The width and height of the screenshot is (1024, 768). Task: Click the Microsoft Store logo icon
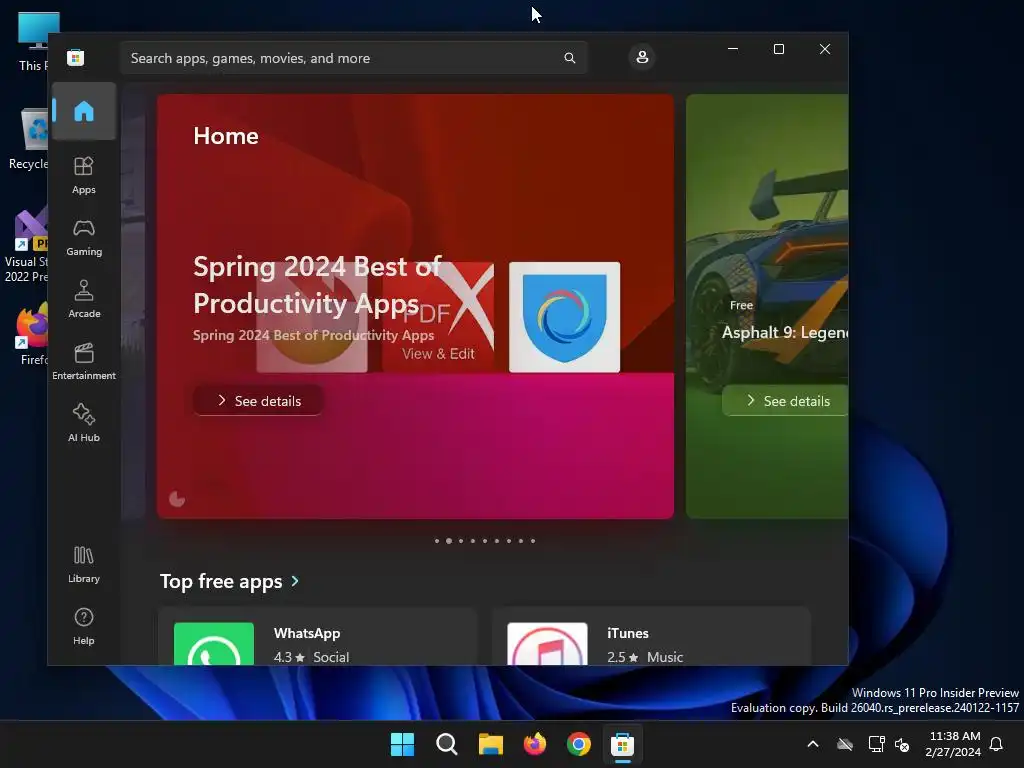(76, 57)
